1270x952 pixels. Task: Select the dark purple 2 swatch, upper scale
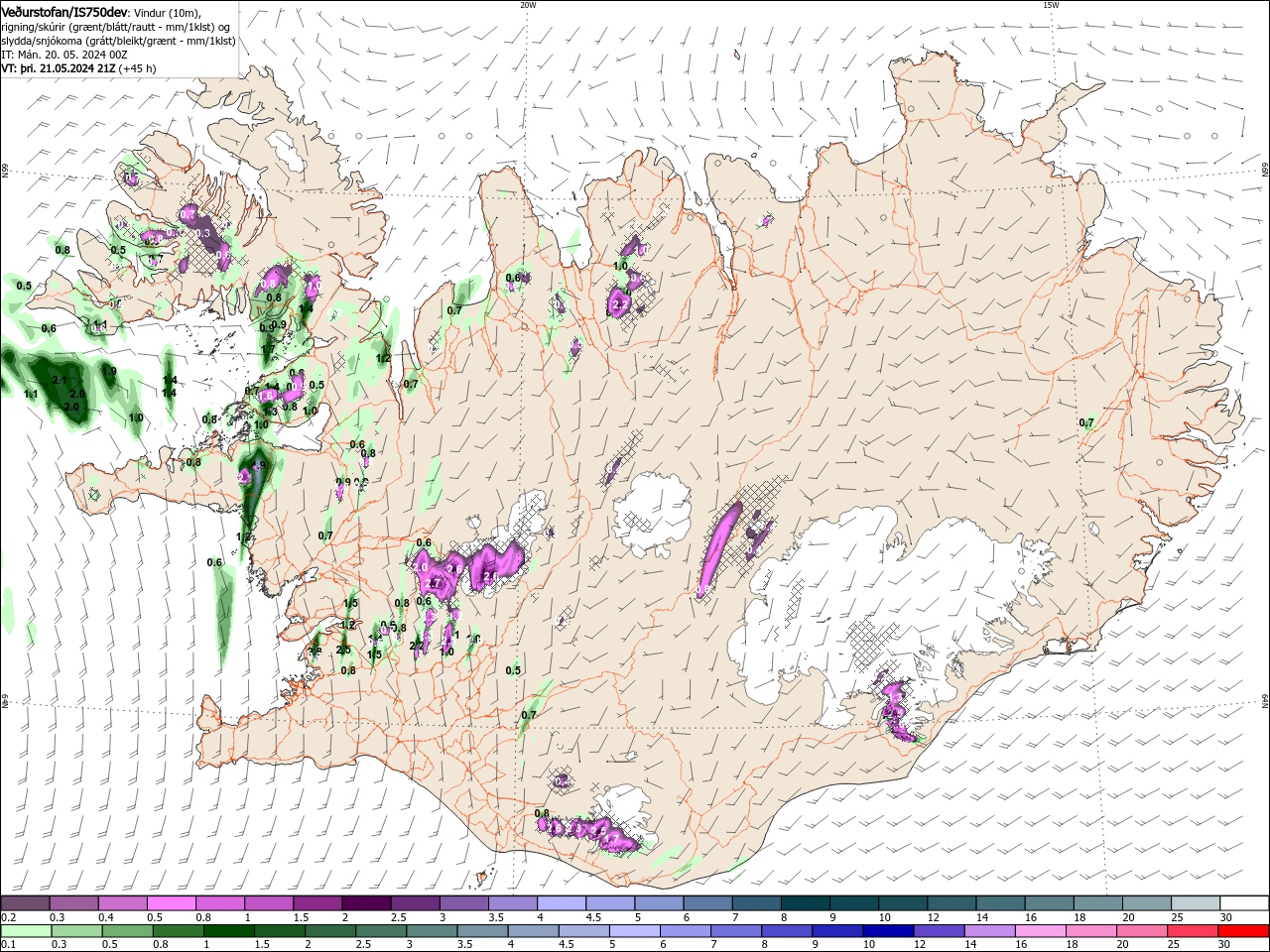coord(365,903)
